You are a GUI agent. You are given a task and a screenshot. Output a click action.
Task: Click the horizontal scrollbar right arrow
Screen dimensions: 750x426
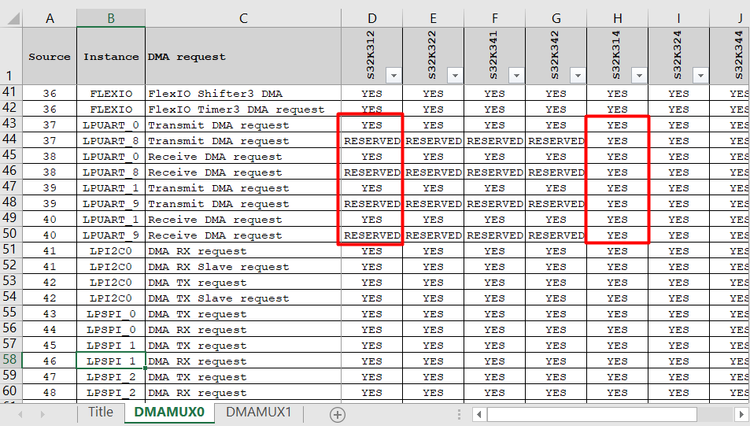coord(740,414)
